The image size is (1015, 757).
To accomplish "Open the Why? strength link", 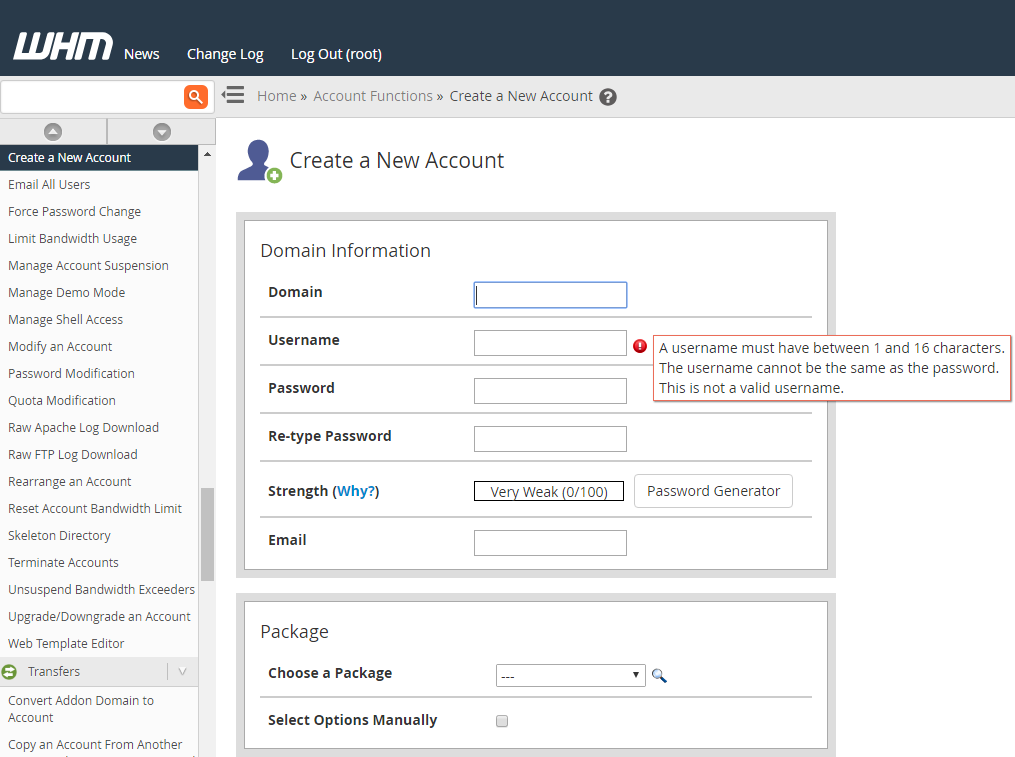I will point(355,491).
